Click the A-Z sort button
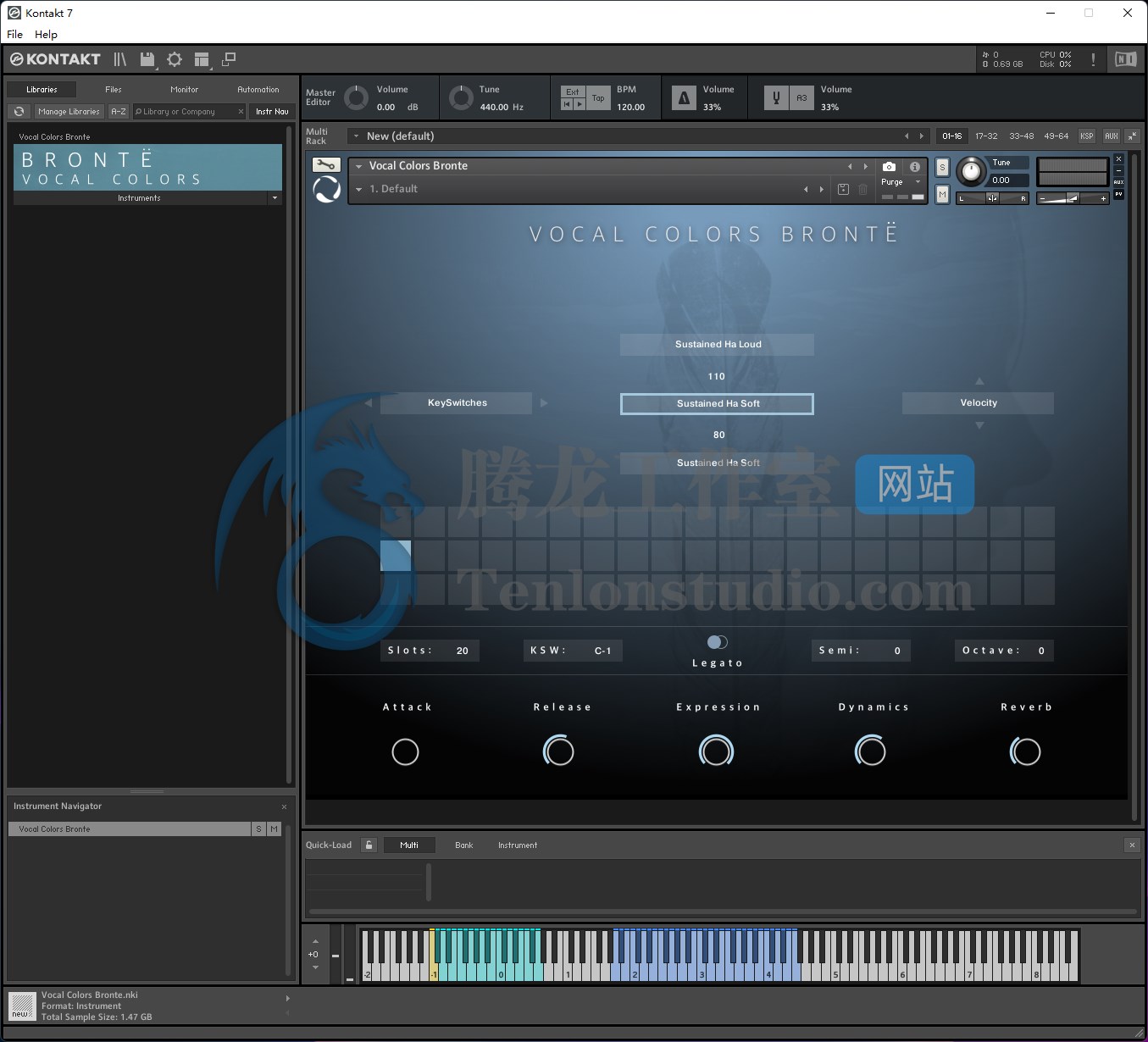The width and height of the screenshot is (1148, 1042). (119, 111)
